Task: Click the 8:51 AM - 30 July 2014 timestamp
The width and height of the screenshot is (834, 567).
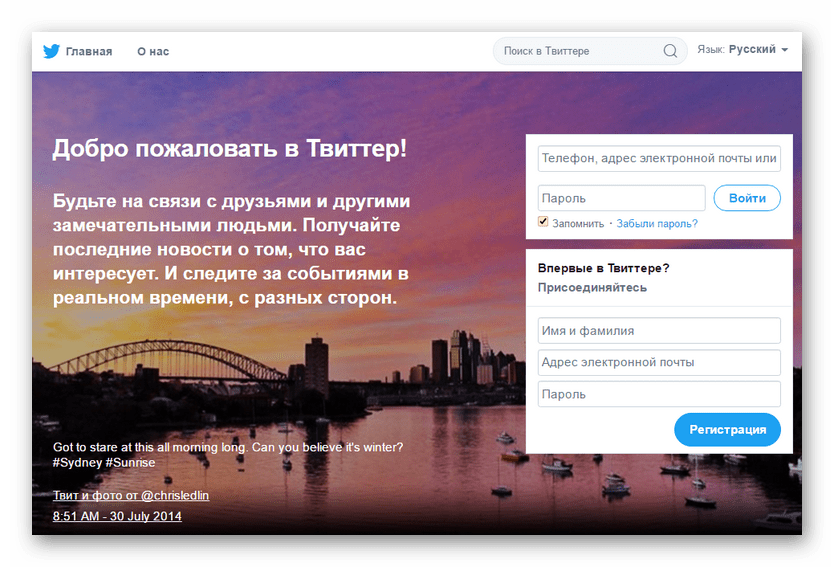Action: (117, 517)
